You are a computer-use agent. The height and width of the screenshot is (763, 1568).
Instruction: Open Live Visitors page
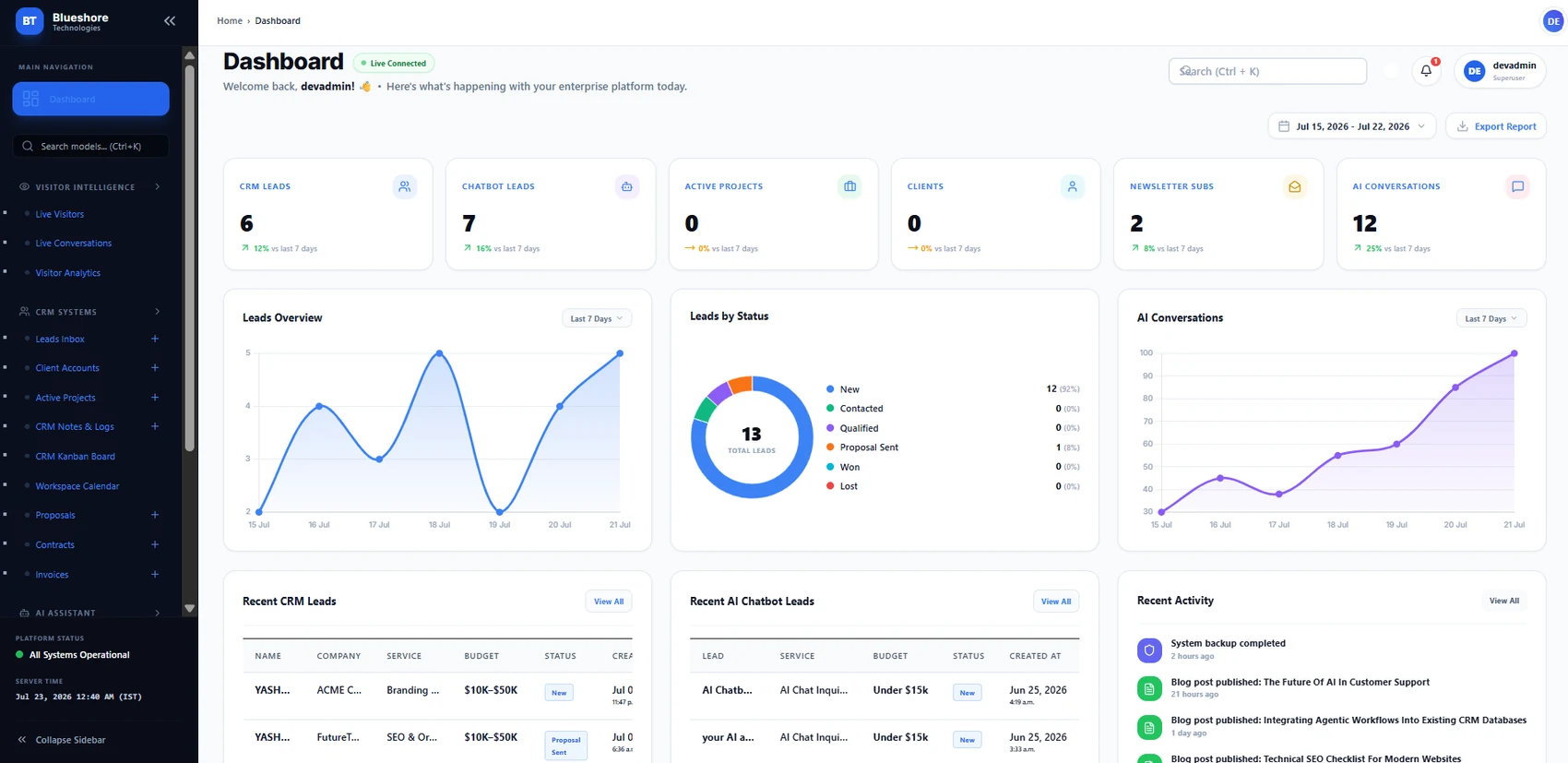(x=60, y=214)
